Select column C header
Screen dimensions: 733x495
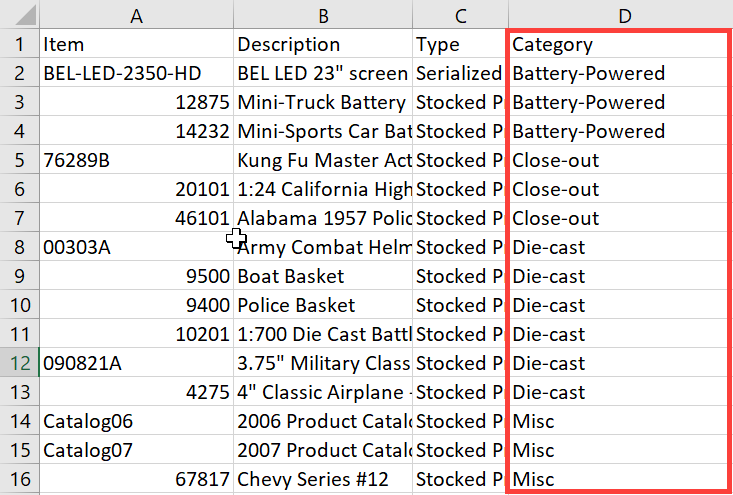[459, 15]
